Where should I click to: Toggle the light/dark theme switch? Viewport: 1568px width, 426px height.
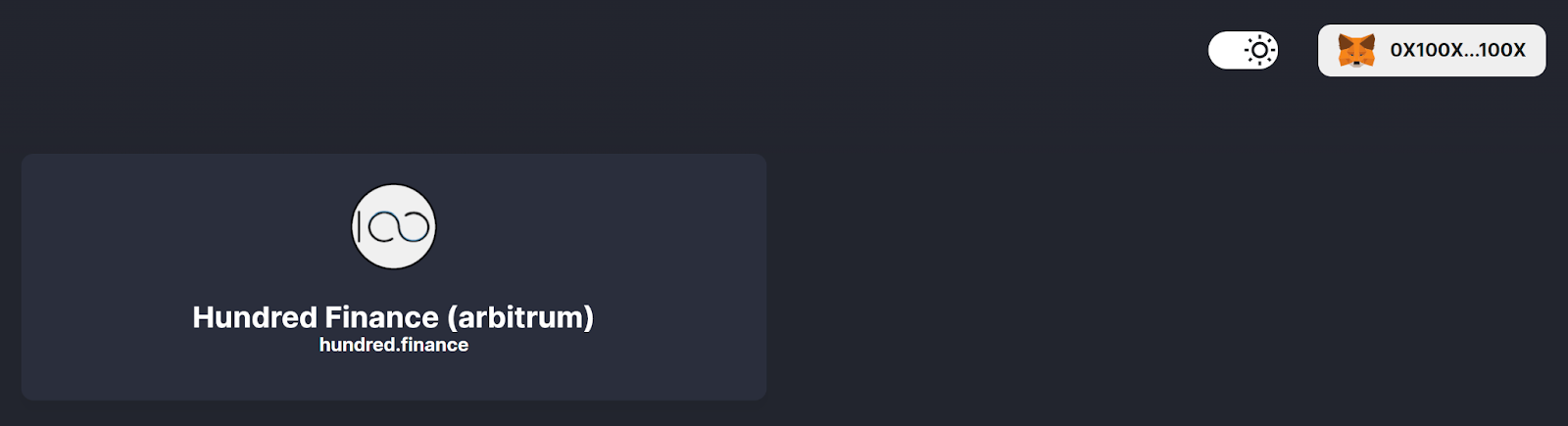click(1243, 50)
